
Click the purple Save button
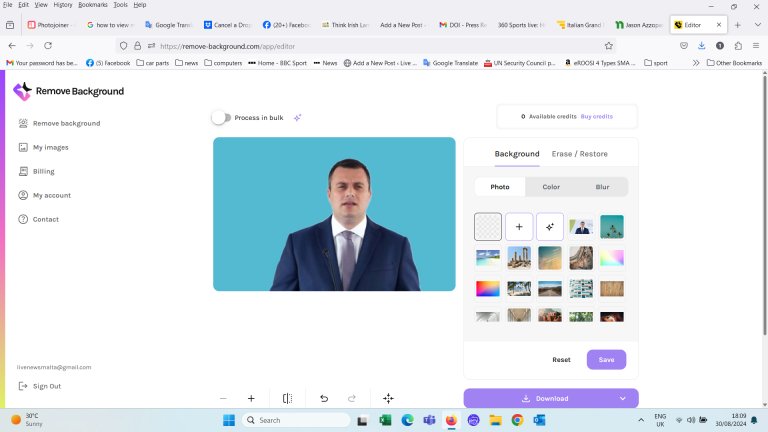(x=606, y=360)
